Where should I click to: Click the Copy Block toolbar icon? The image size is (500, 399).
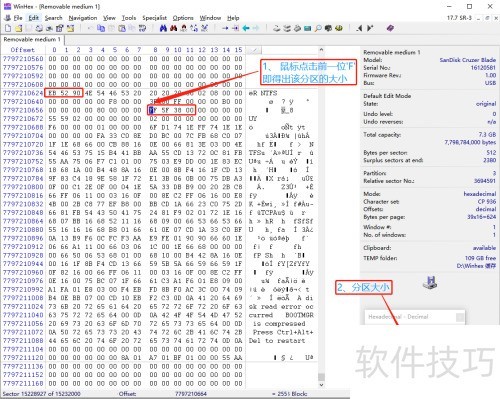tap(101, 29)
